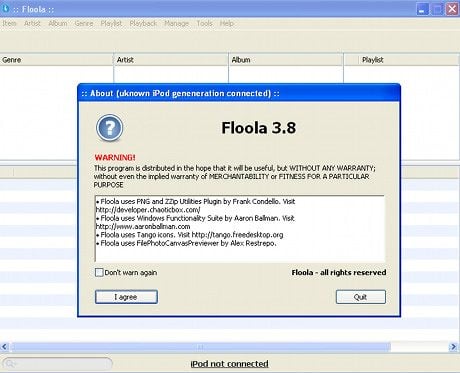Click the Floola app icon in title bar
This screenshot has height=373, width=460.
(x=5, y=8)
